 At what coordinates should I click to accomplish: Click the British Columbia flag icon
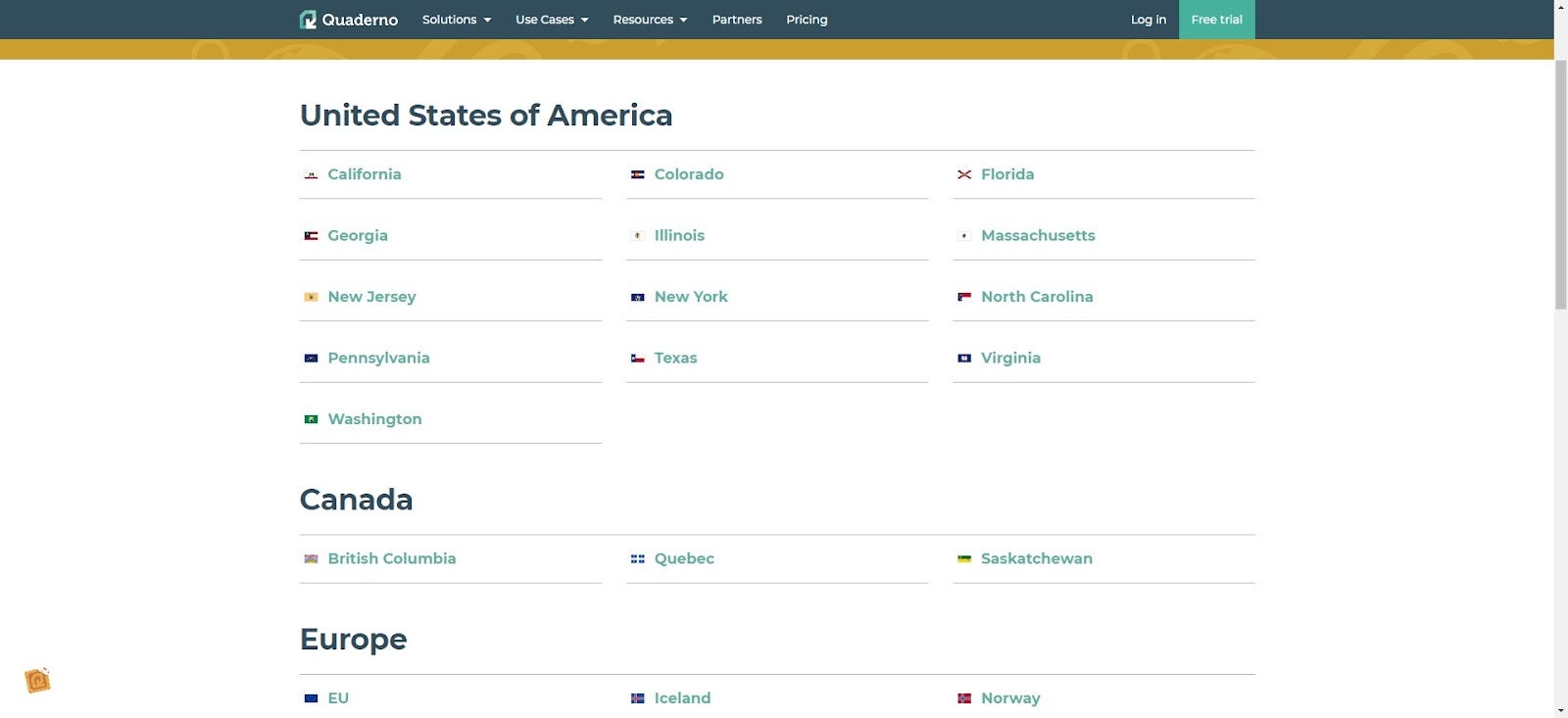coord(311,559)
